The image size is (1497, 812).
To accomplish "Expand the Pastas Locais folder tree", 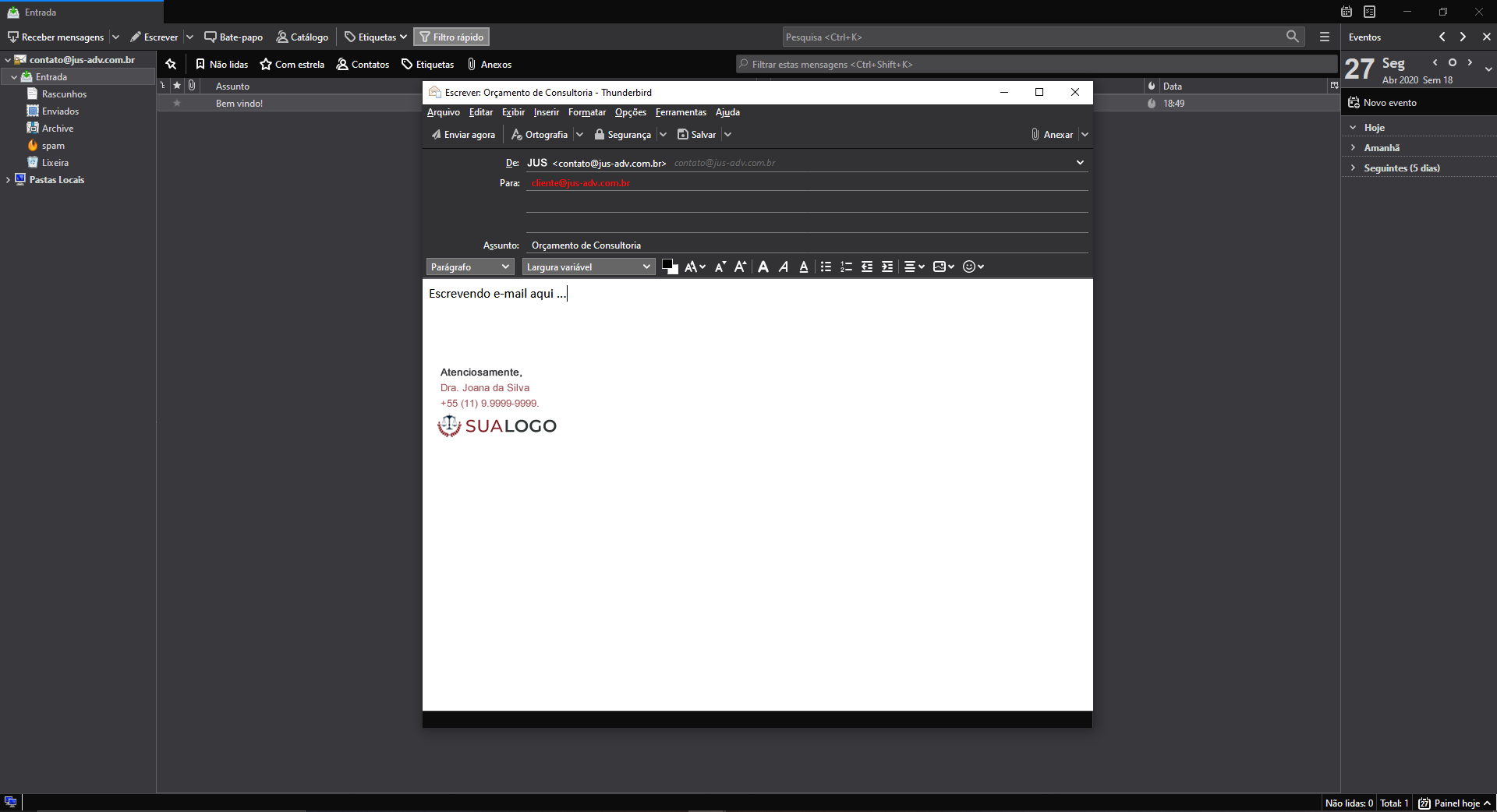I will pyautogui.click(x=8, y=180).
